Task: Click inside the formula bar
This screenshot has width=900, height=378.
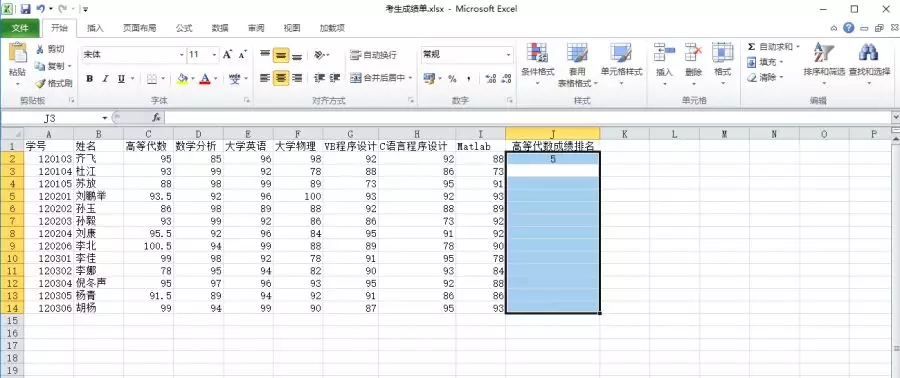Action: point(528,118)
